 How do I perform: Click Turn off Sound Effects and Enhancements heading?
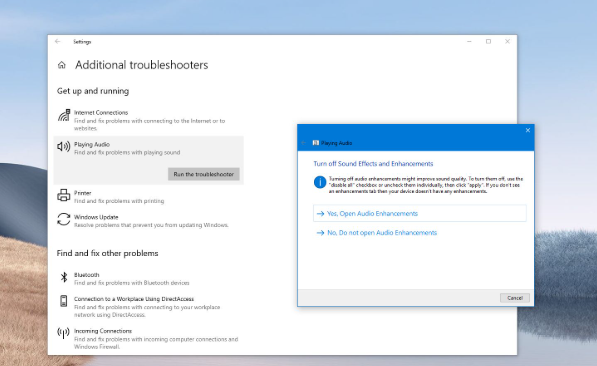point(373,164)
